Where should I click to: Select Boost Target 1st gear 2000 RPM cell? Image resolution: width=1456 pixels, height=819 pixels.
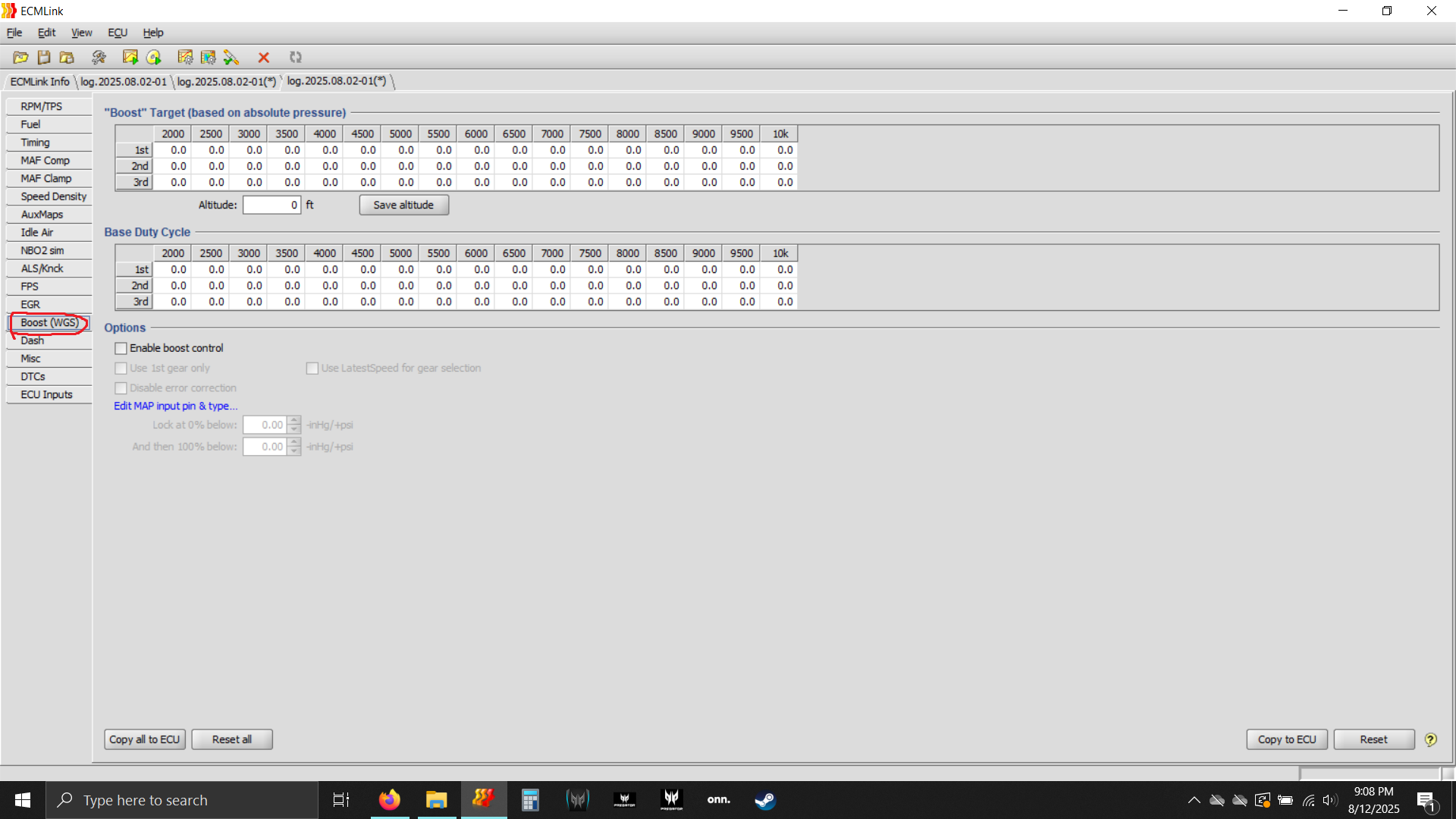click(x=172, y=150)
